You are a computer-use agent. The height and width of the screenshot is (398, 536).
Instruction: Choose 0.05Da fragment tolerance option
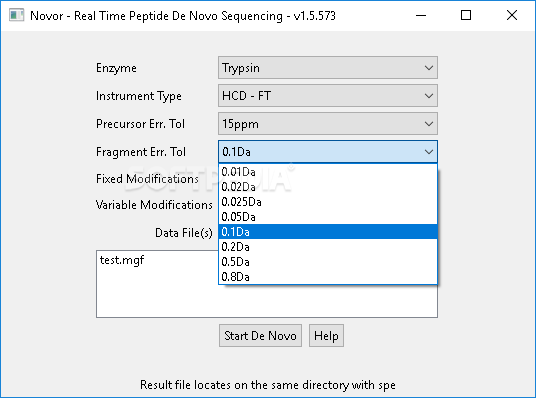(328, 217)
